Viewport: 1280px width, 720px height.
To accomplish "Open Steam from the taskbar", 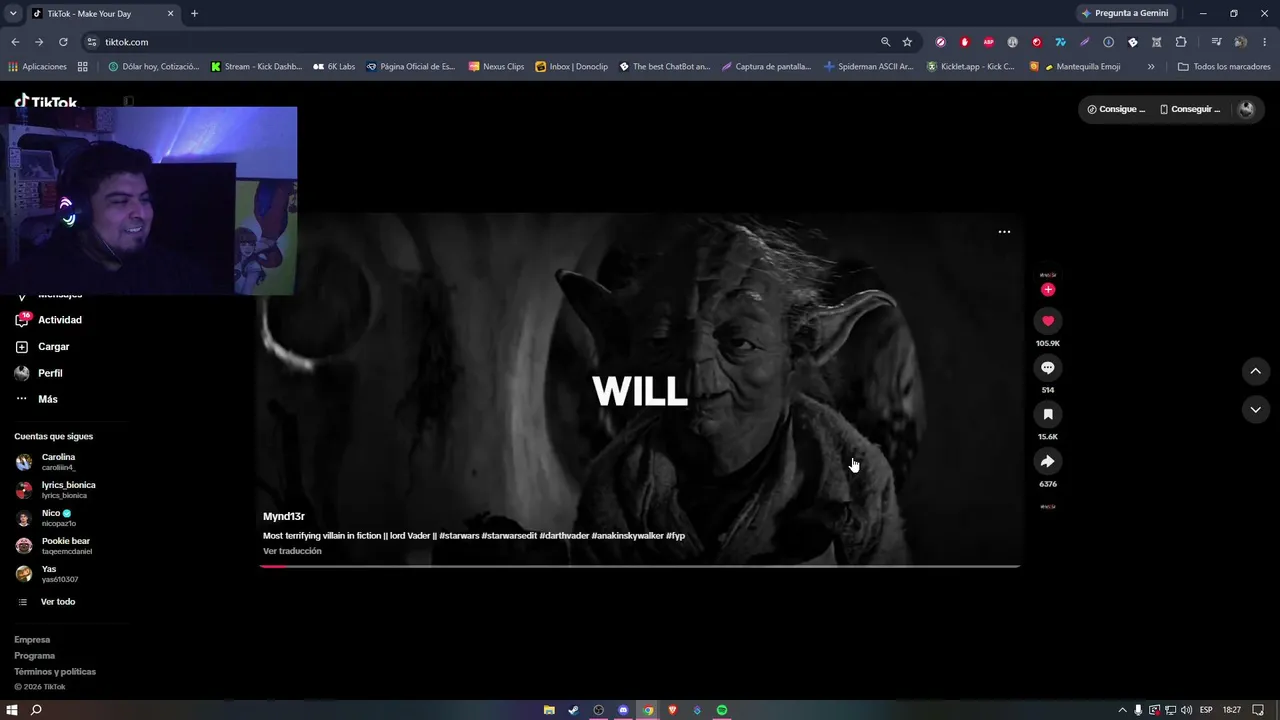I will click(573, 710).
